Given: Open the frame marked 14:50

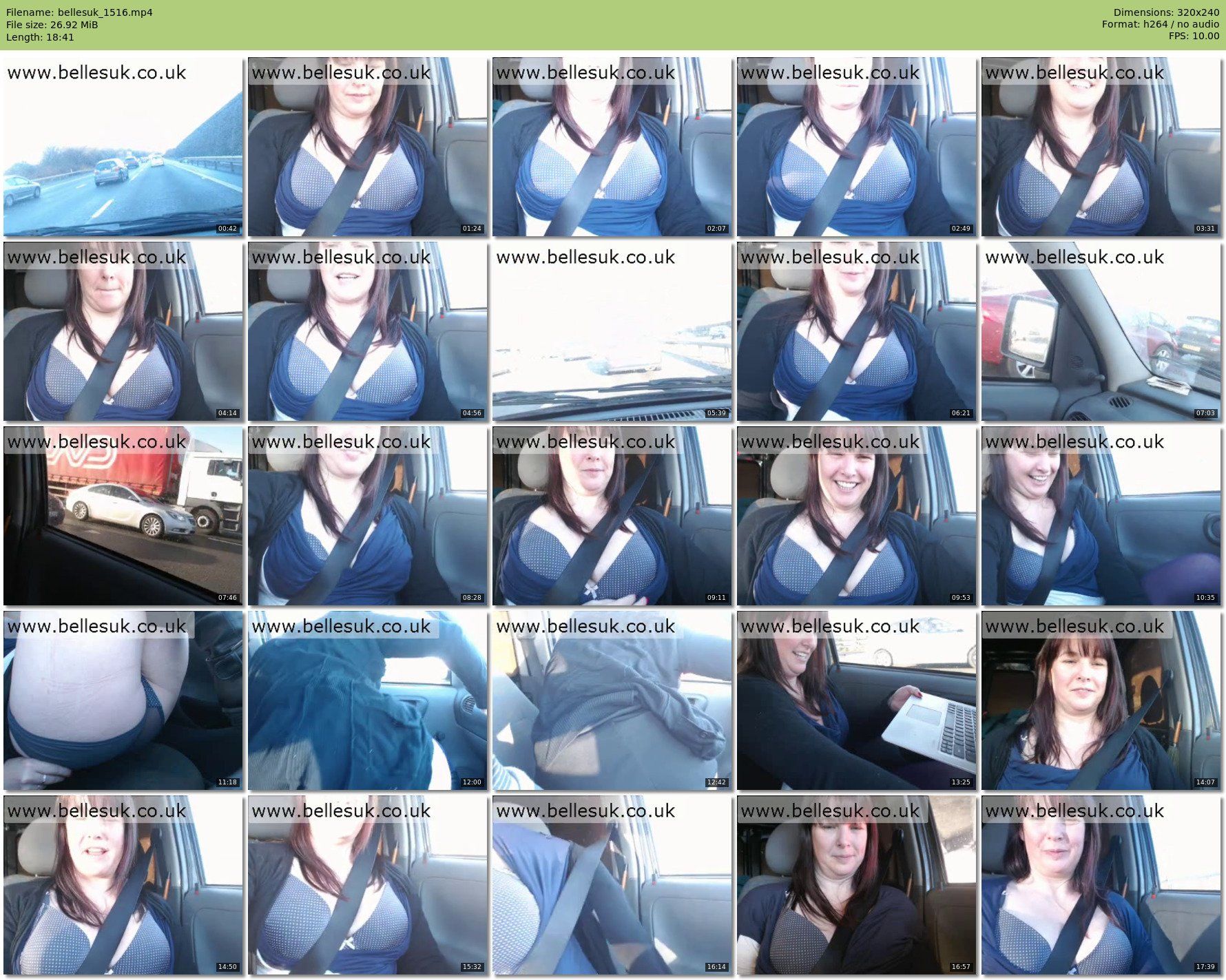Looking at the screenshot, I should coord(123,885).
